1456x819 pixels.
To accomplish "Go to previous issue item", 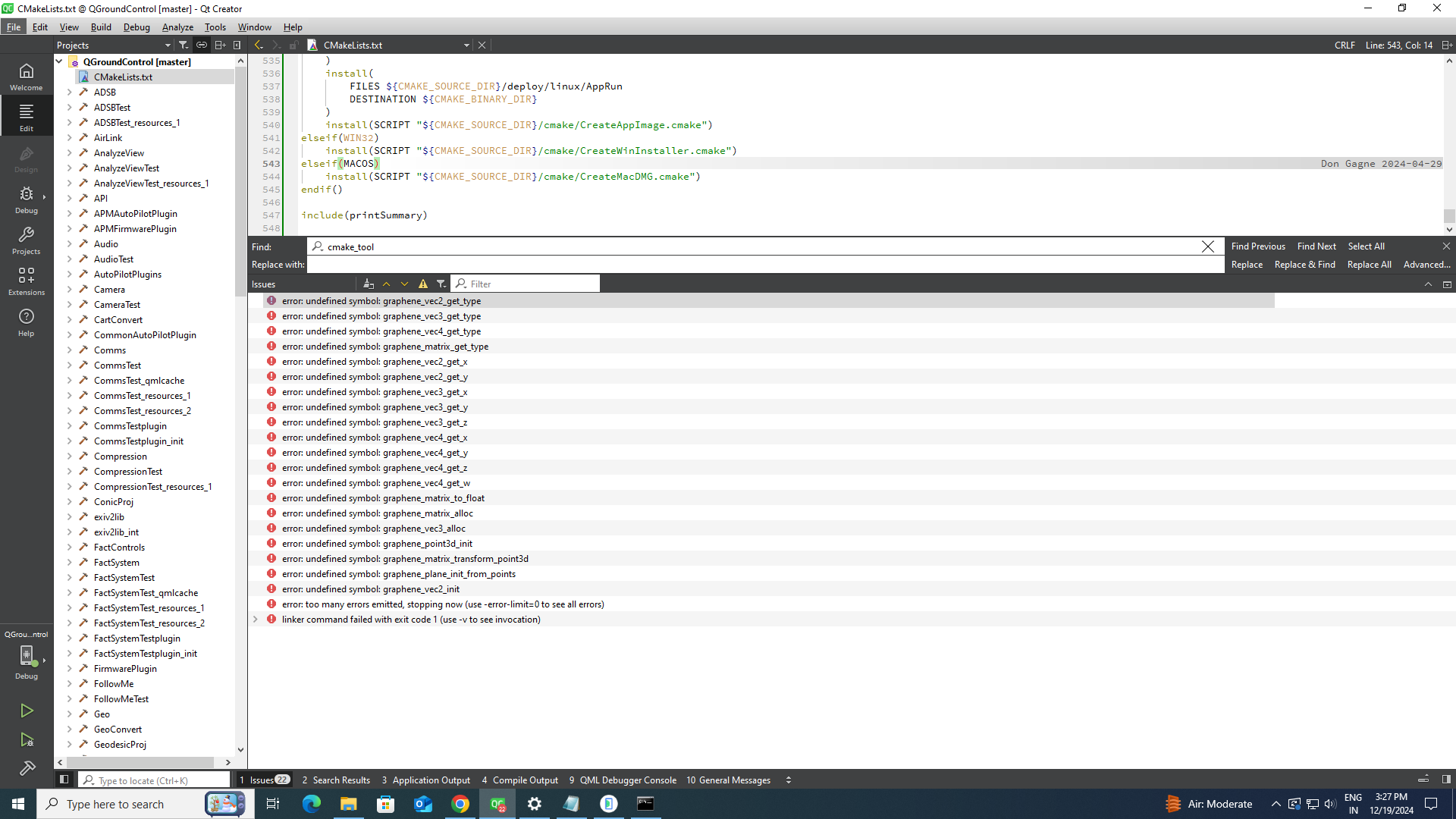I will pyautogui.click(x=387, y=284).
